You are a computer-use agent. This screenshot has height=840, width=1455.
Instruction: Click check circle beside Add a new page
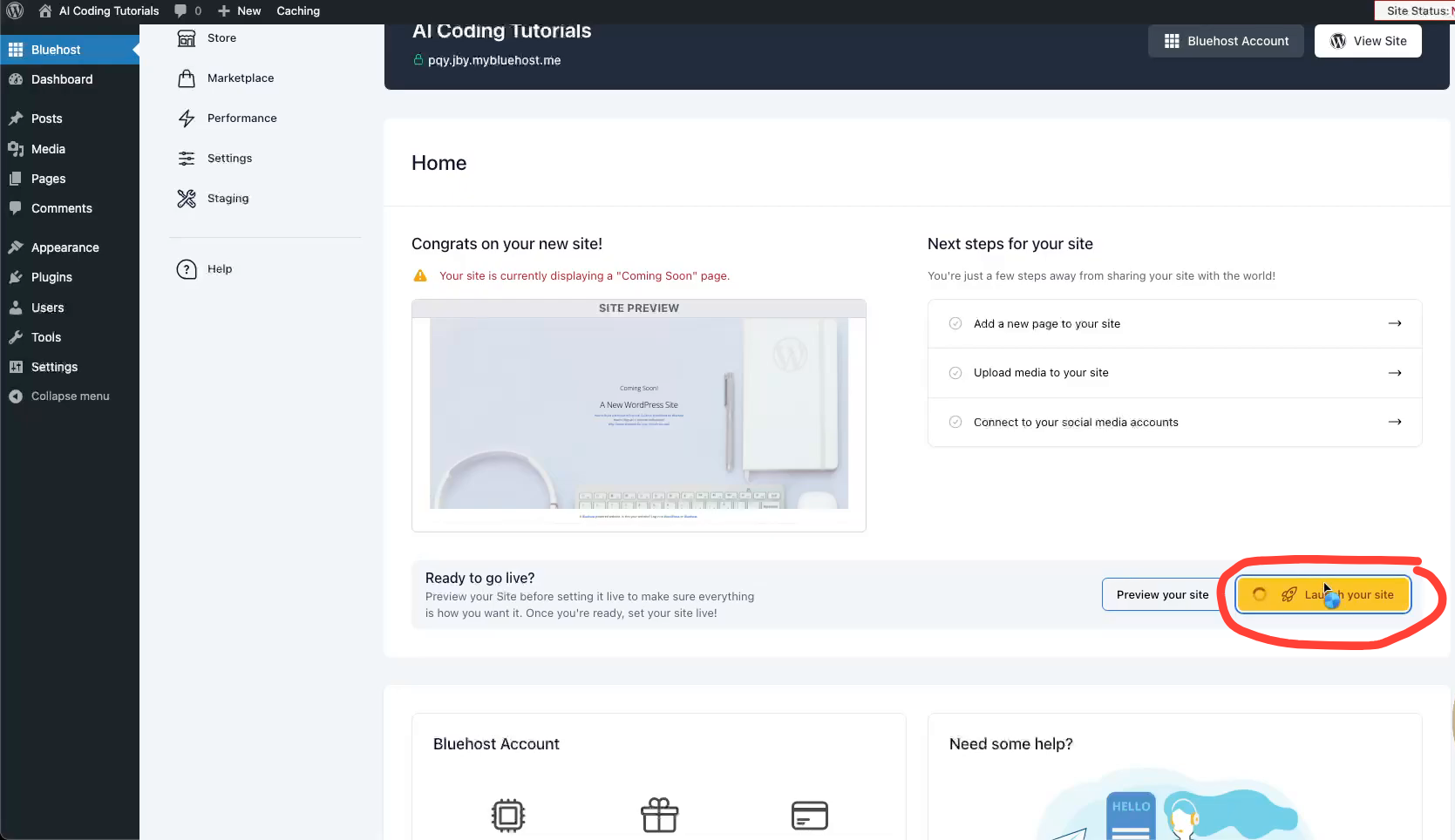(955, 323)
